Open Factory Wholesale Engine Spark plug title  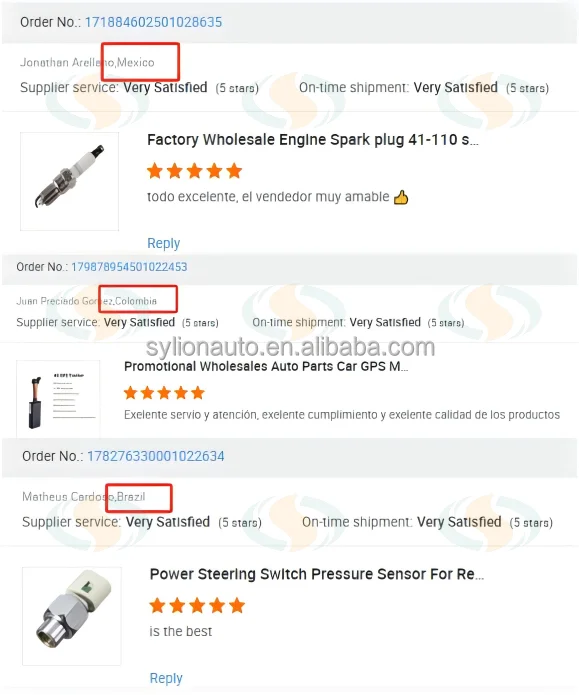pyautogui.click(x=313, y=140)
